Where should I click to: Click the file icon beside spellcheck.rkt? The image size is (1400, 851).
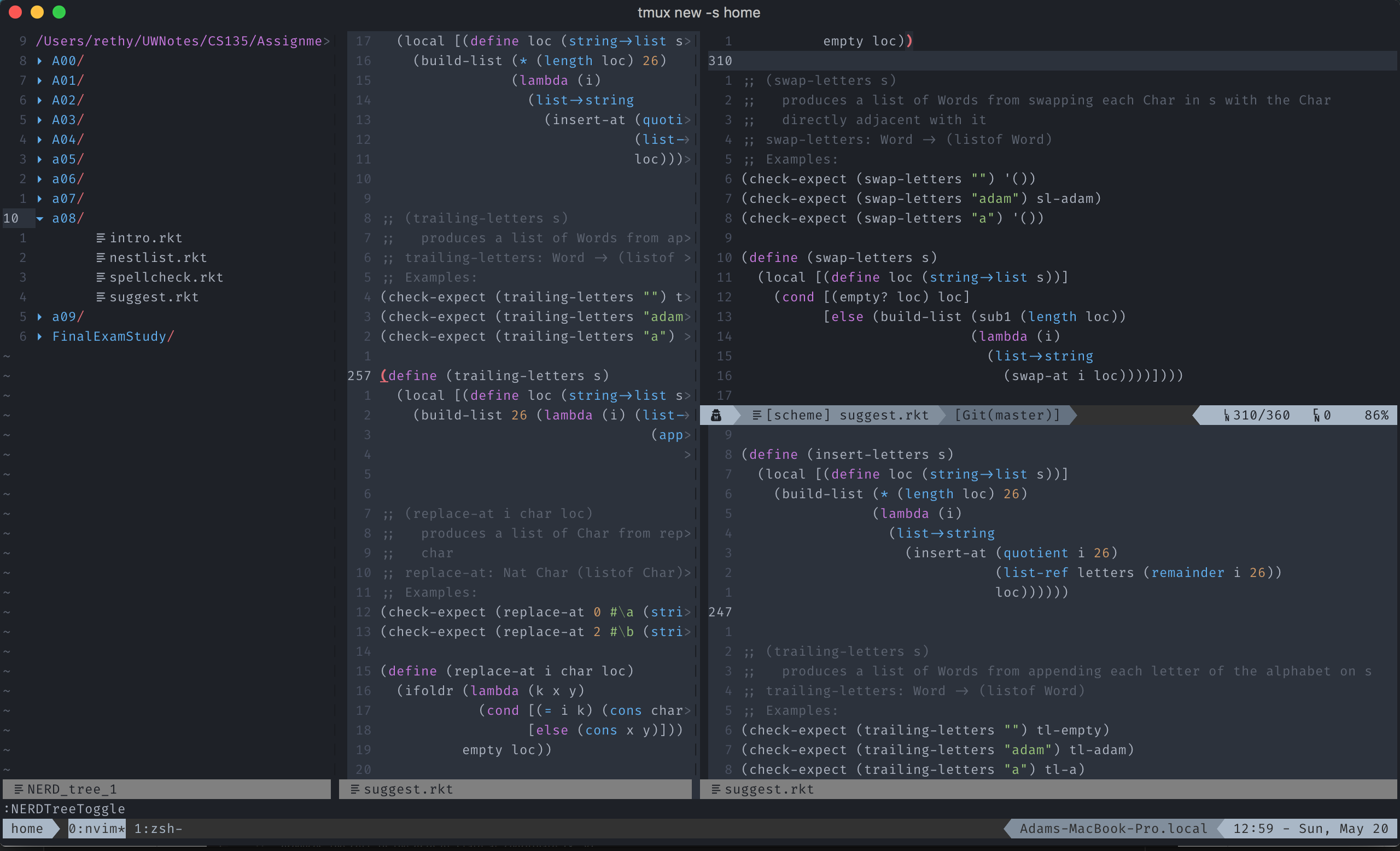101,277
